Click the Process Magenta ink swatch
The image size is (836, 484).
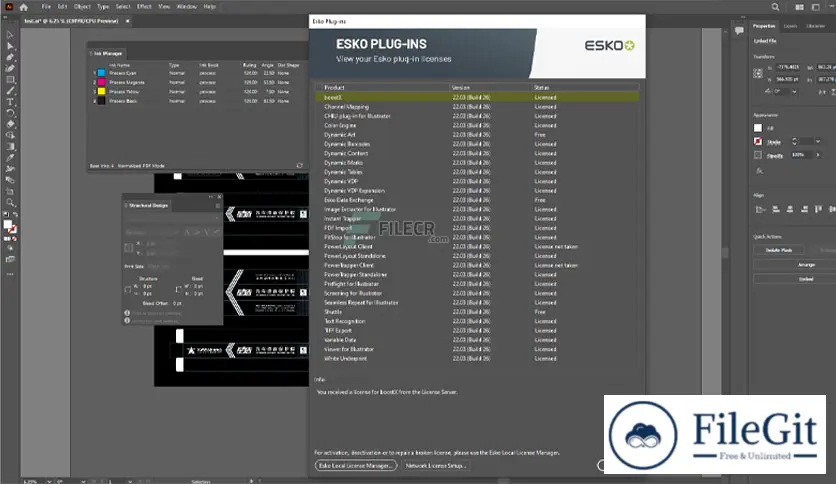click(101, 82)
